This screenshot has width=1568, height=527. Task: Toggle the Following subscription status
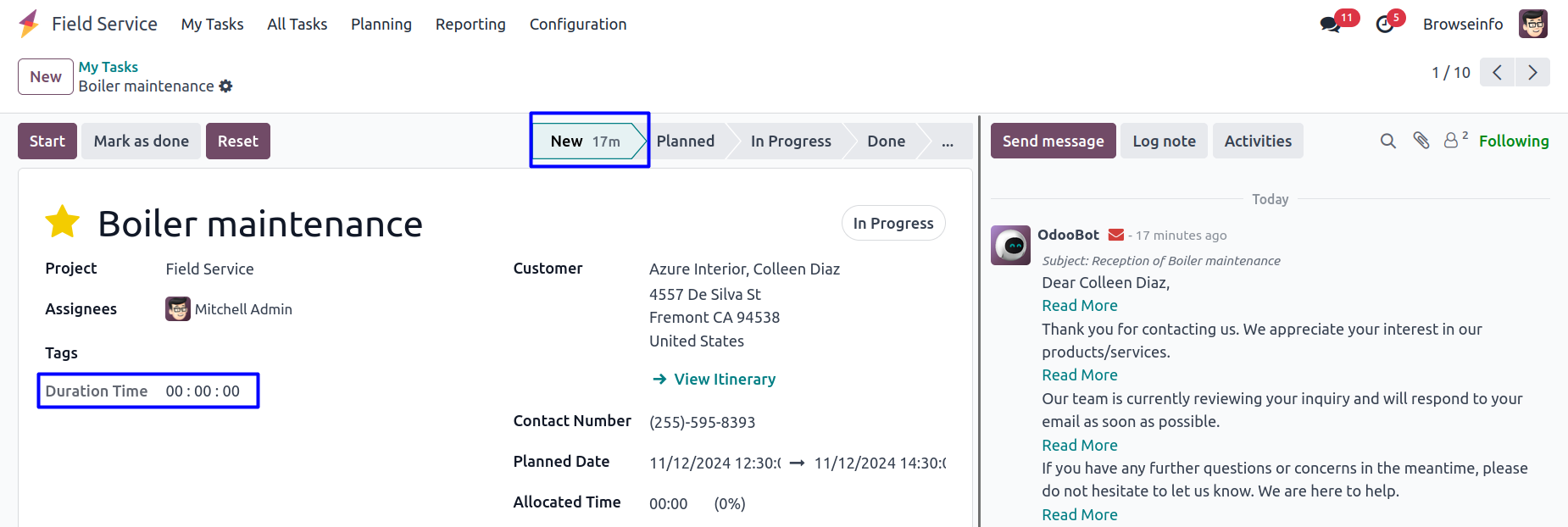1513,141
